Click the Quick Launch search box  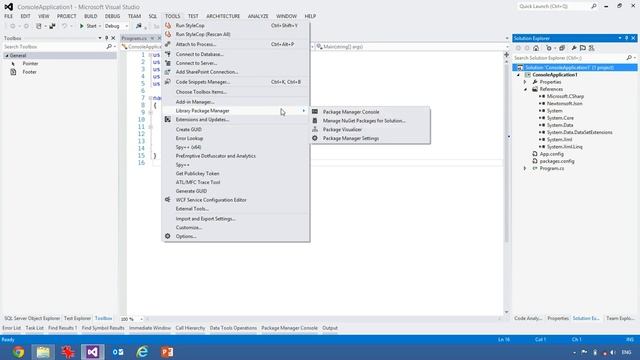point(553,6)
